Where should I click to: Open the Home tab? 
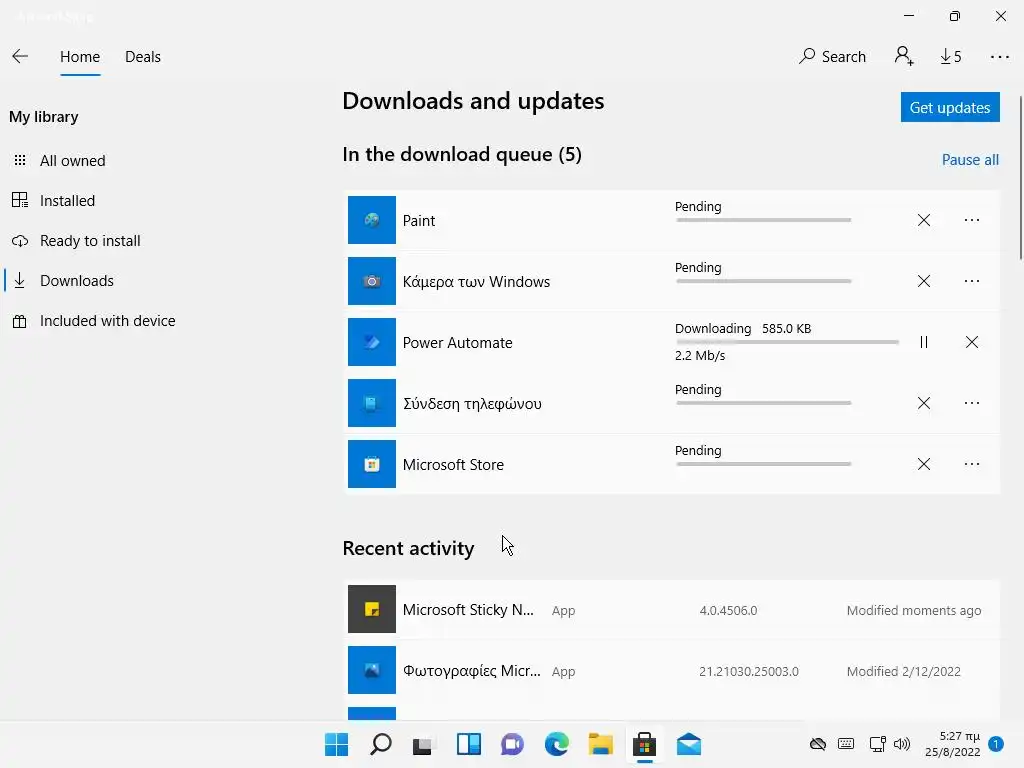pyautogui.click(x=80, y=57)
